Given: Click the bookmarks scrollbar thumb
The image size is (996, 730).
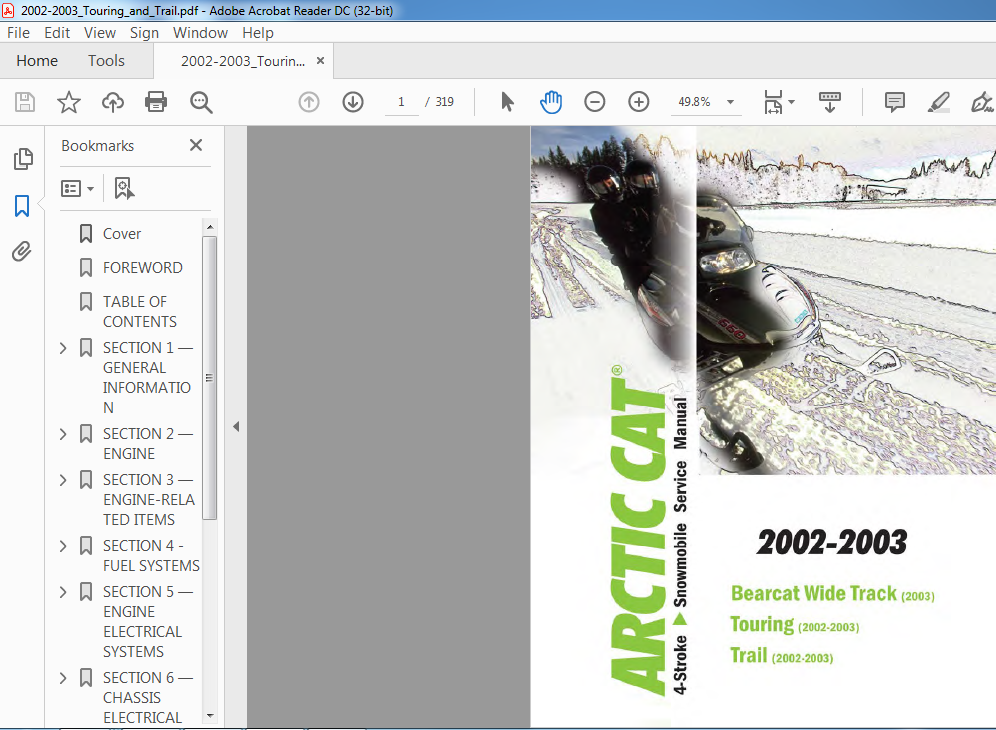Looking at the screenshot, I should (x=210, y=378).
